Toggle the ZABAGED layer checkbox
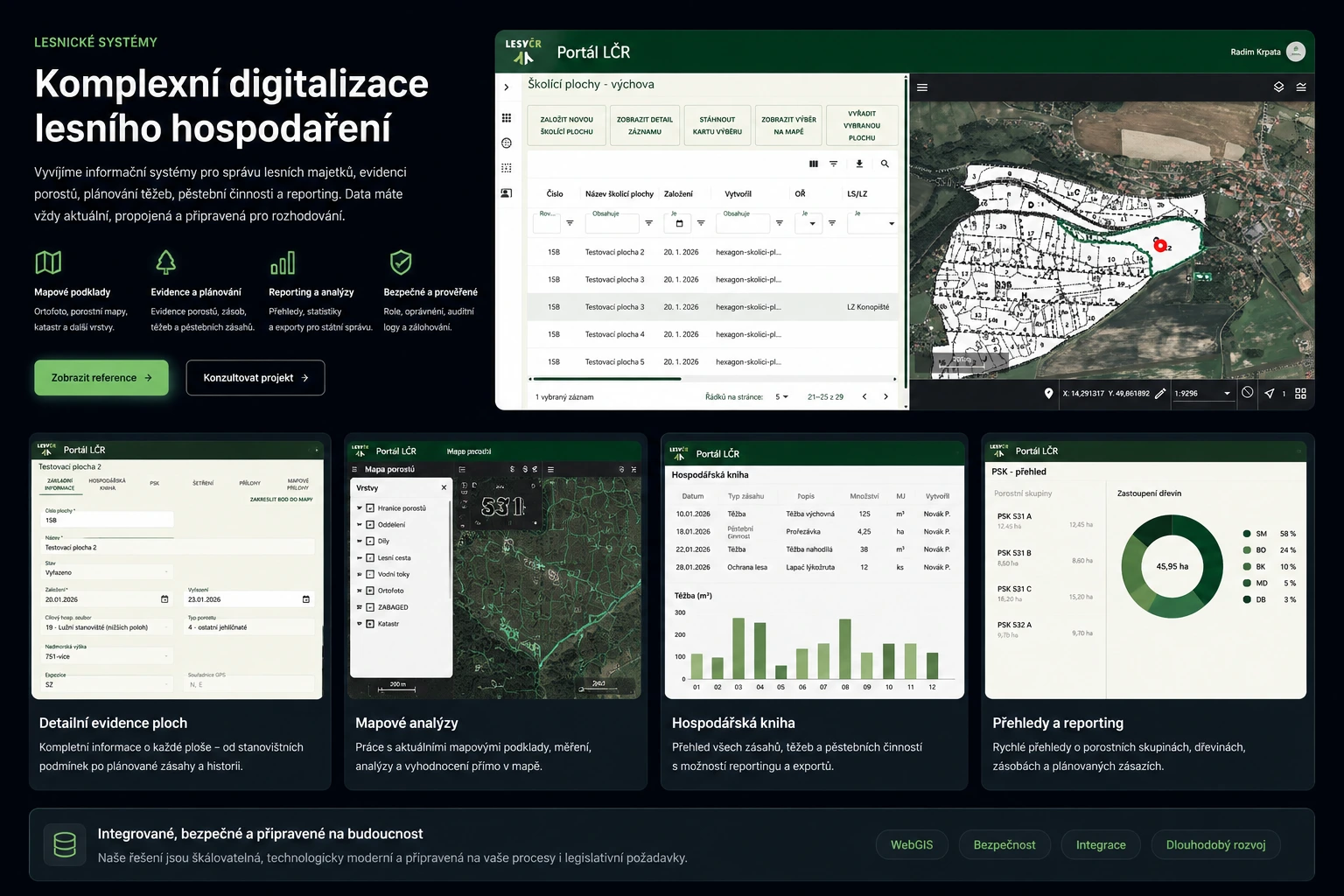Viewport: 1344px width, 896px height. tap(370, 607)
